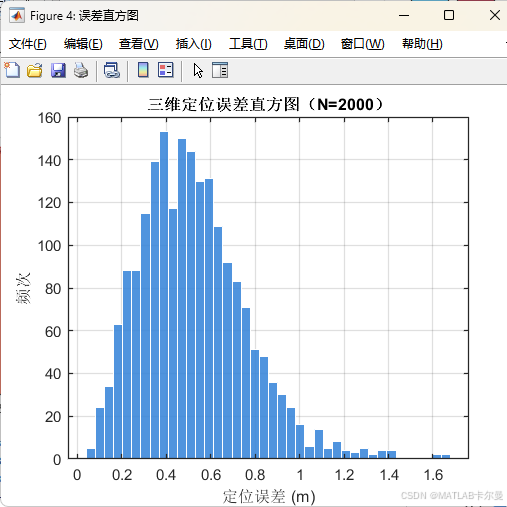Image resolution: width=507 pixels, height=507 pixels.
Task: Maximize the Figure 4 window
Action: click(449, 15)
